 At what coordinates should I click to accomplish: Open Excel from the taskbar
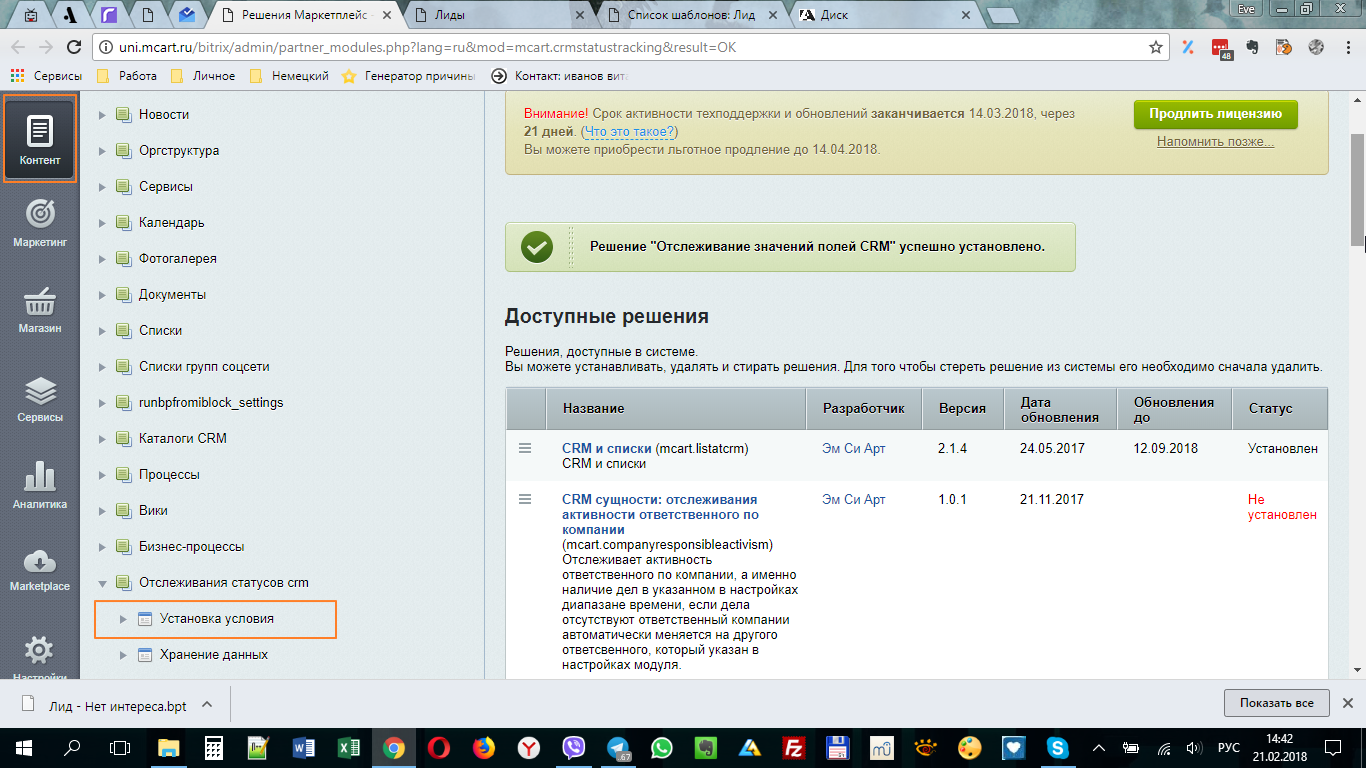pos(348,747)
